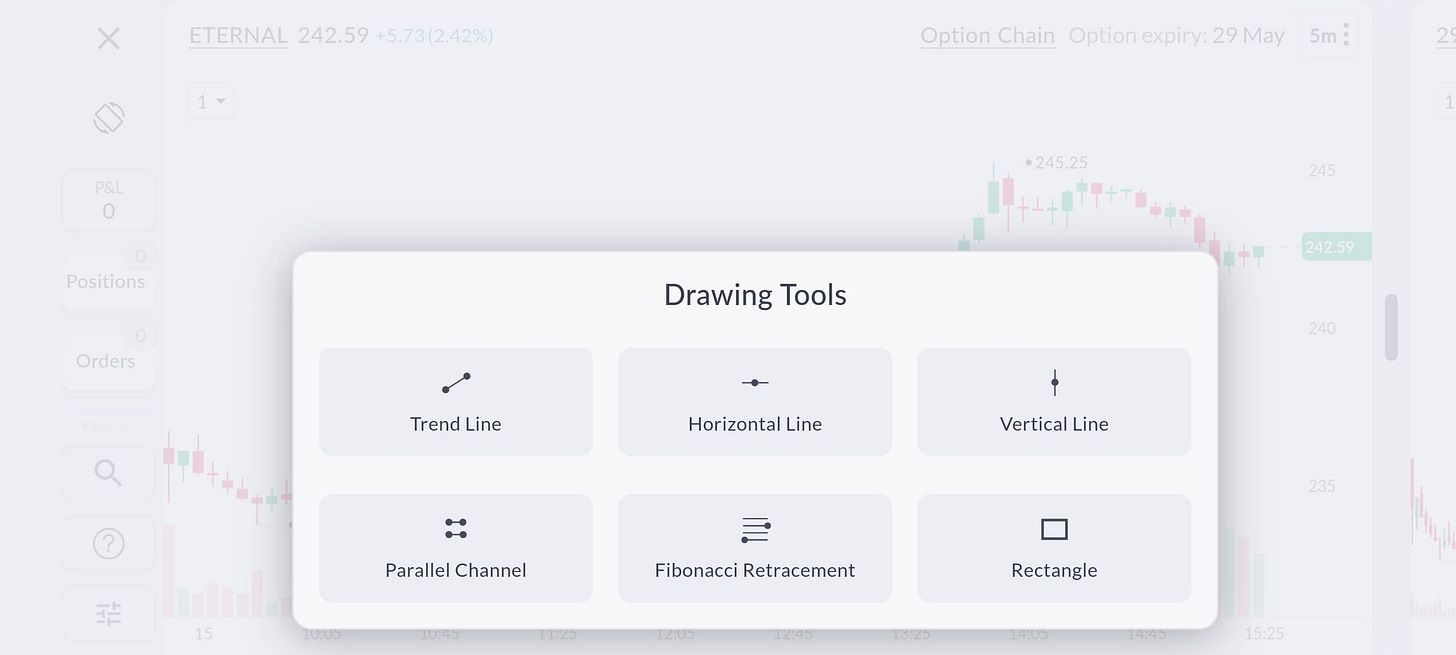Click the P&L indicator box
Viewport: 1456px width, 655px height.
pyautogui.click(x=108, y=200)
